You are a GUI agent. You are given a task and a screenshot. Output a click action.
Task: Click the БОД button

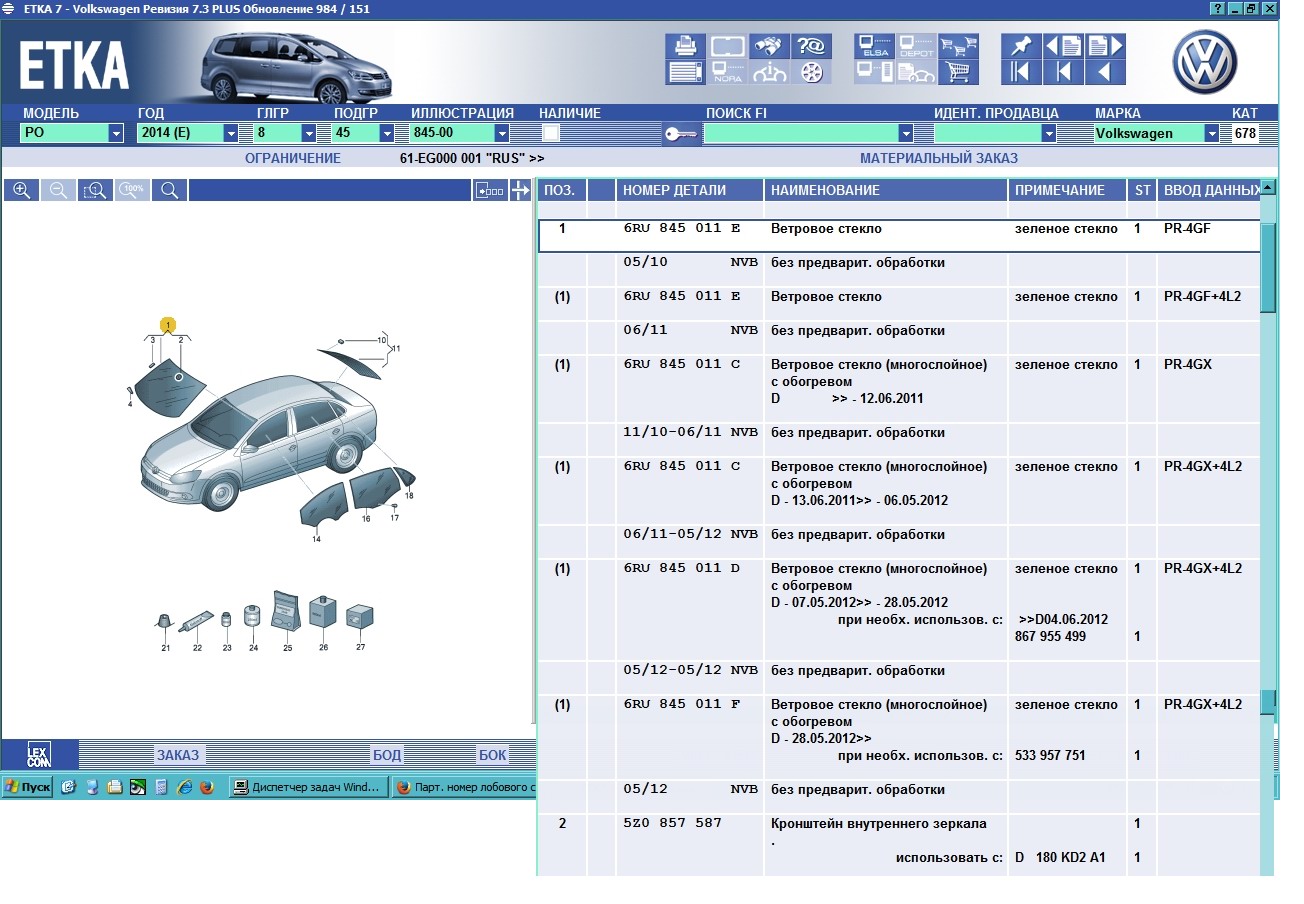[386, 755]
